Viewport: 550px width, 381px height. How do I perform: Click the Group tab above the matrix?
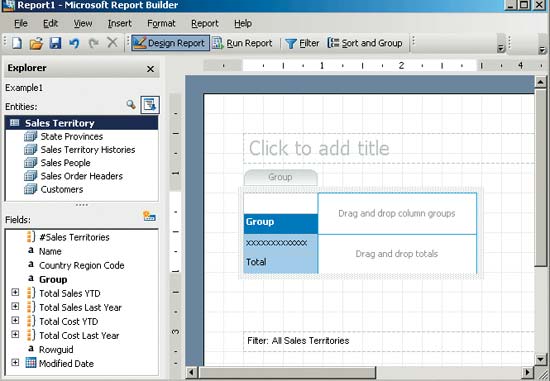click(x=281, y=177)
